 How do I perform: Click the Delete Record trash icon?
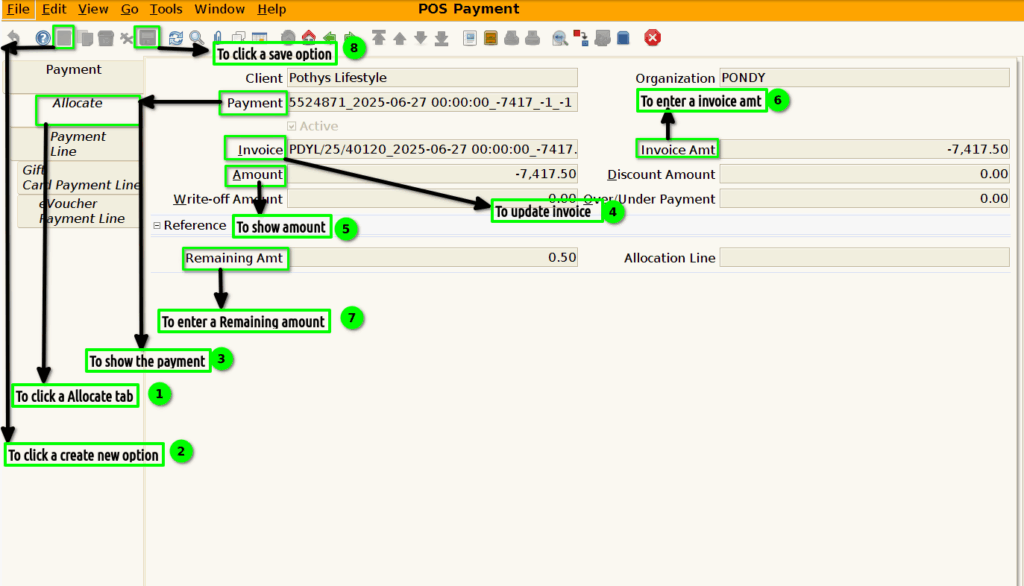(x=106, y=38)
